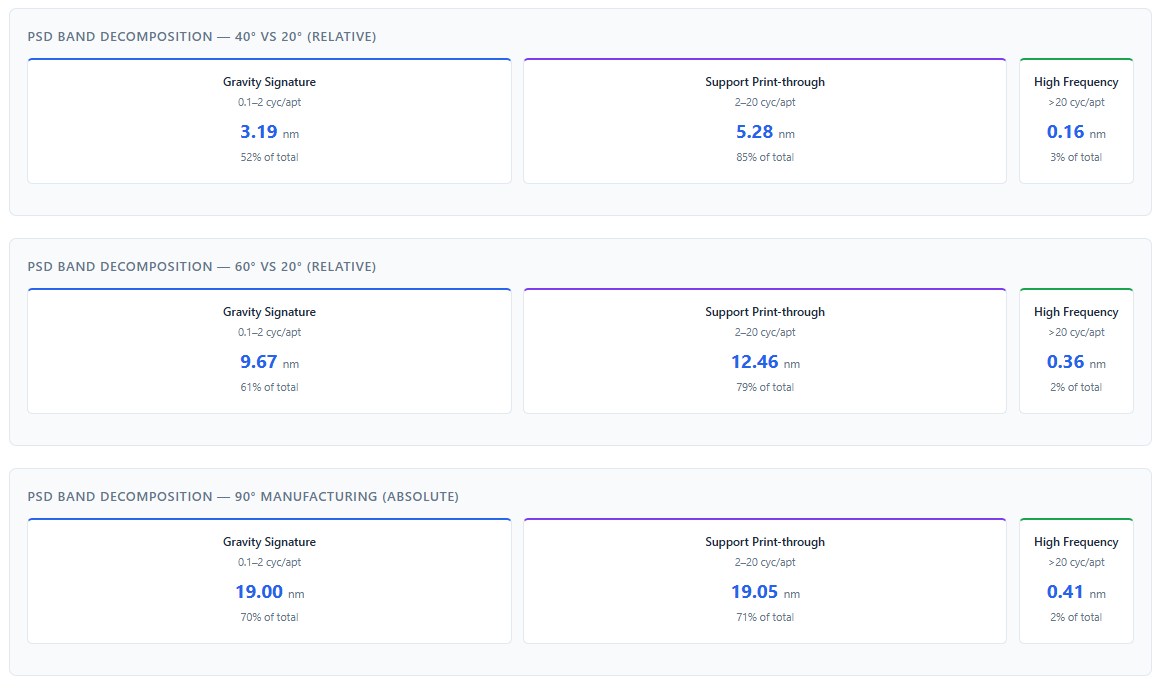Click the 52% of total label
Viewport: 1169px width, 693px height.
(269, 157)
